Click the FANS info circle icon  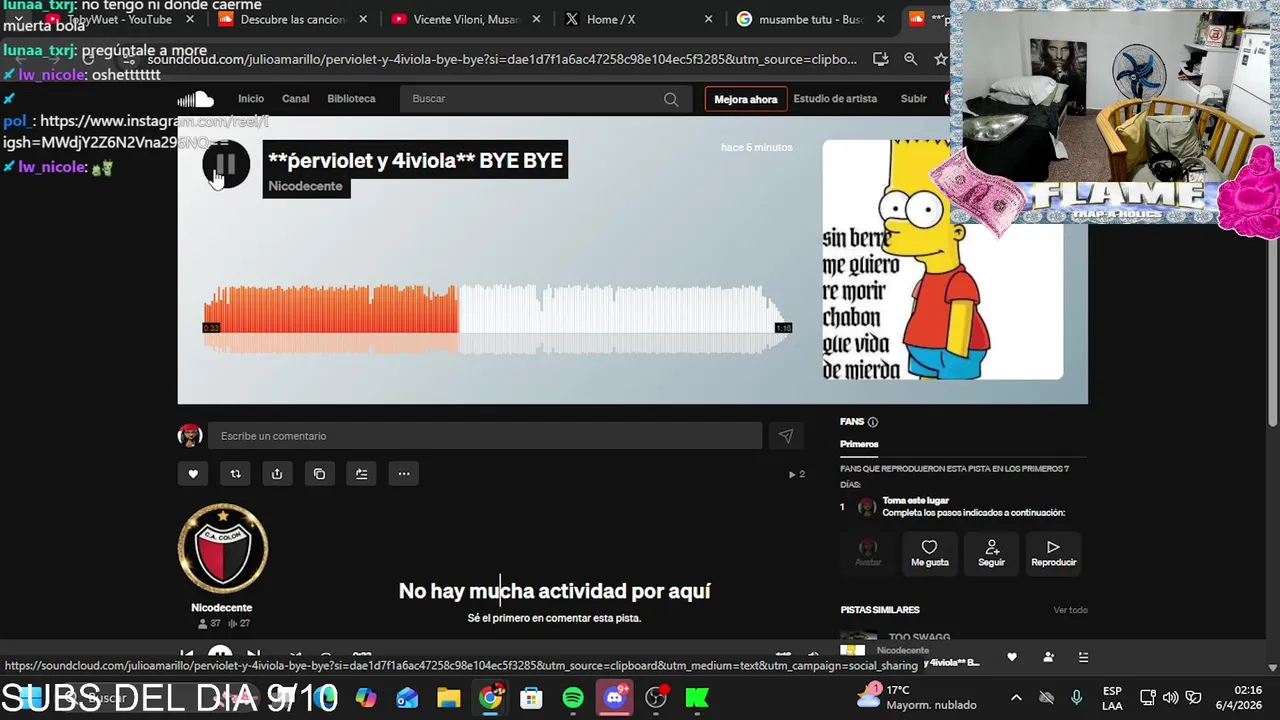click(873, 422)
